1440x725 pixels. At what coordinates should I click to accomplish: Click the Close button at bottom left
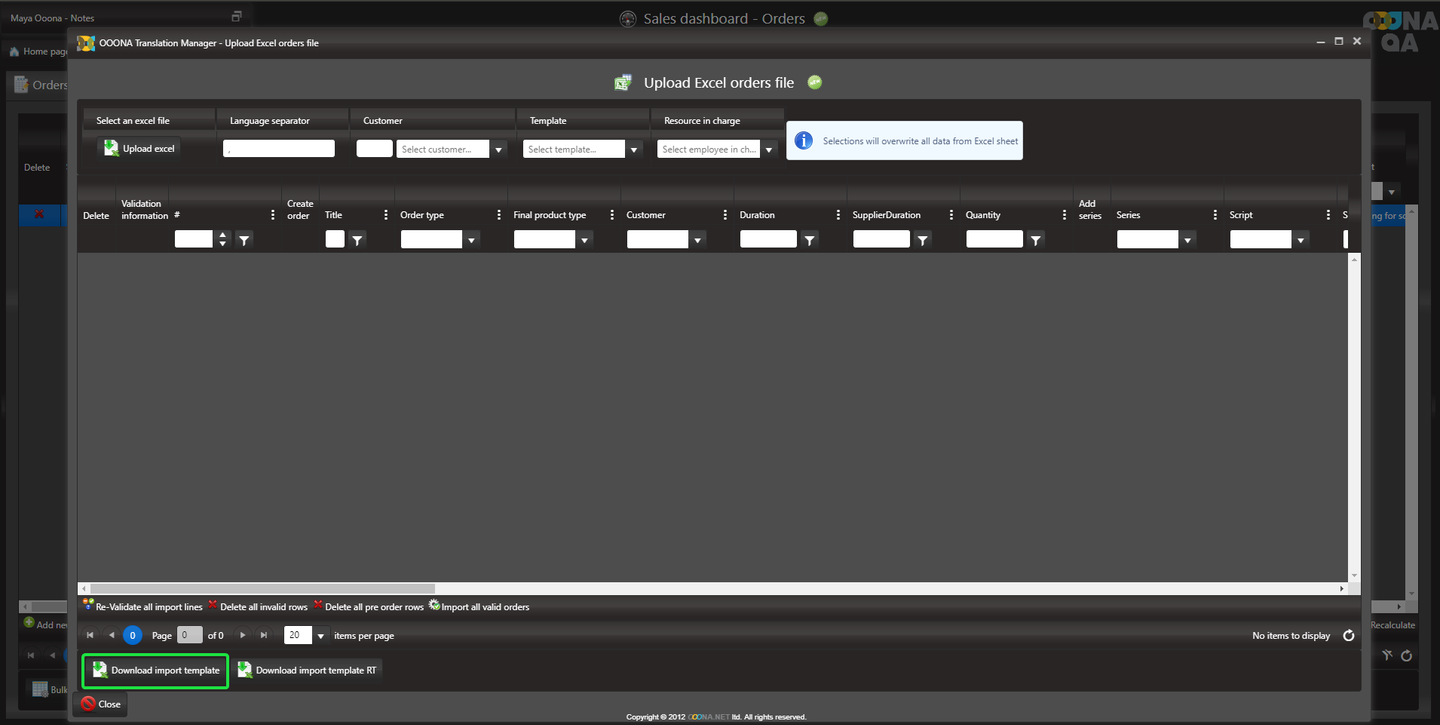point(100,704)
